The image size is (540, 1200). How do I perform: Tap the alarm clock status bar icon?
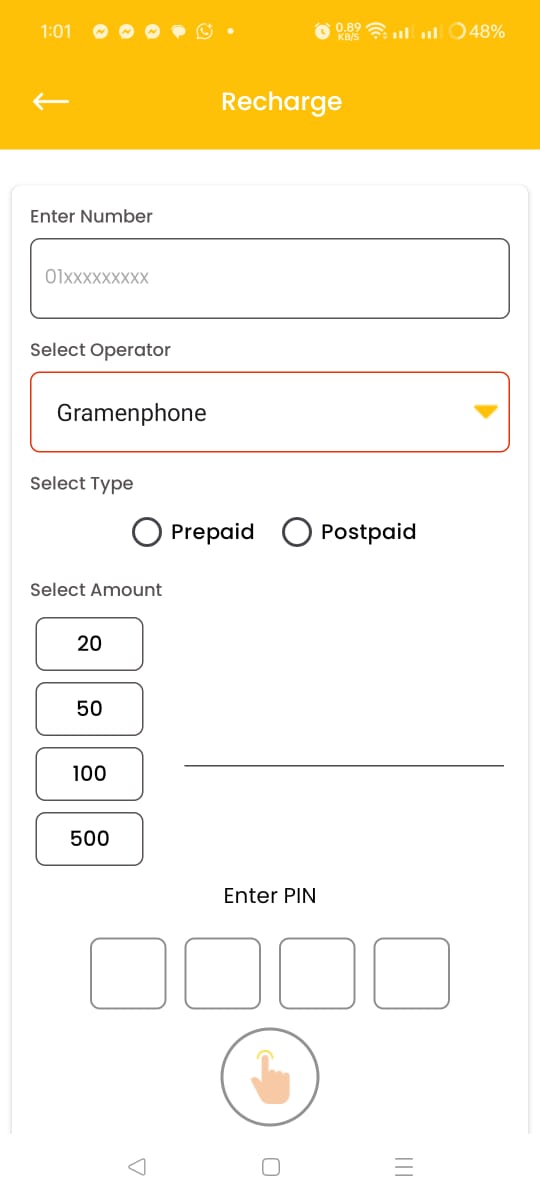point(322,31)
